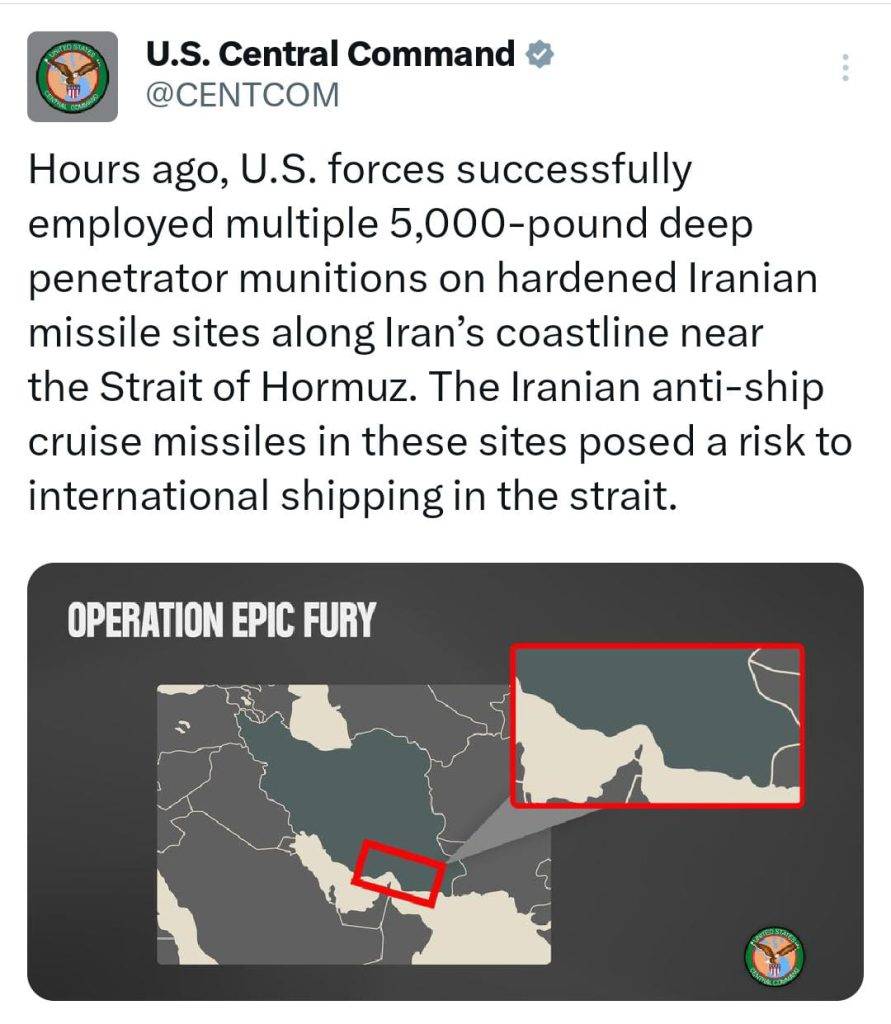This screenshot has width=891, height=1024.
Task: Click the @CENTCOM handle
Action: (x=243, y=95)
